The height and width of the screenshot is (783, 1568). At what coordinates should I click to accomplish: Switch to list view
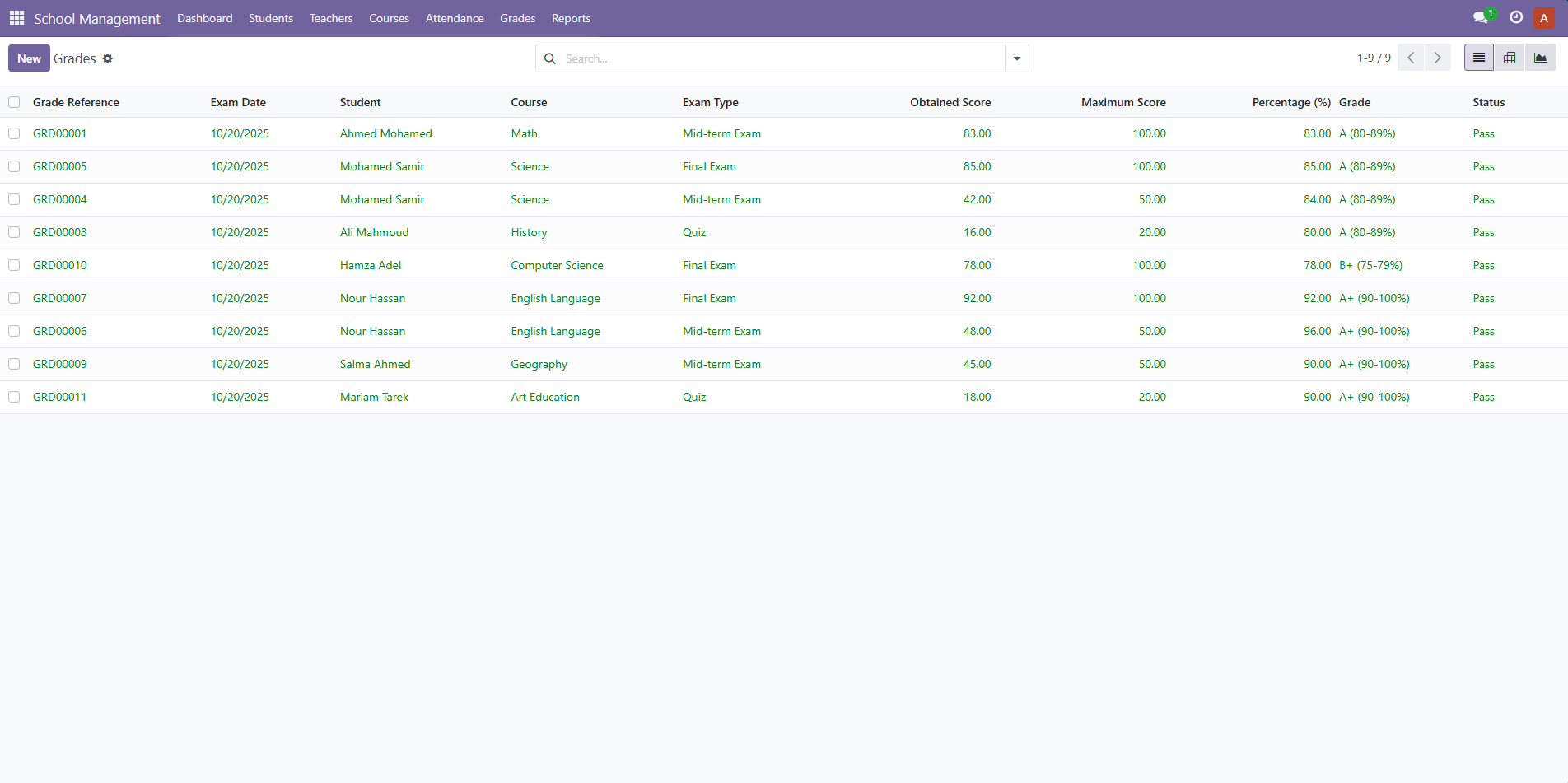pyautogui.click(x=1479, y=58)
